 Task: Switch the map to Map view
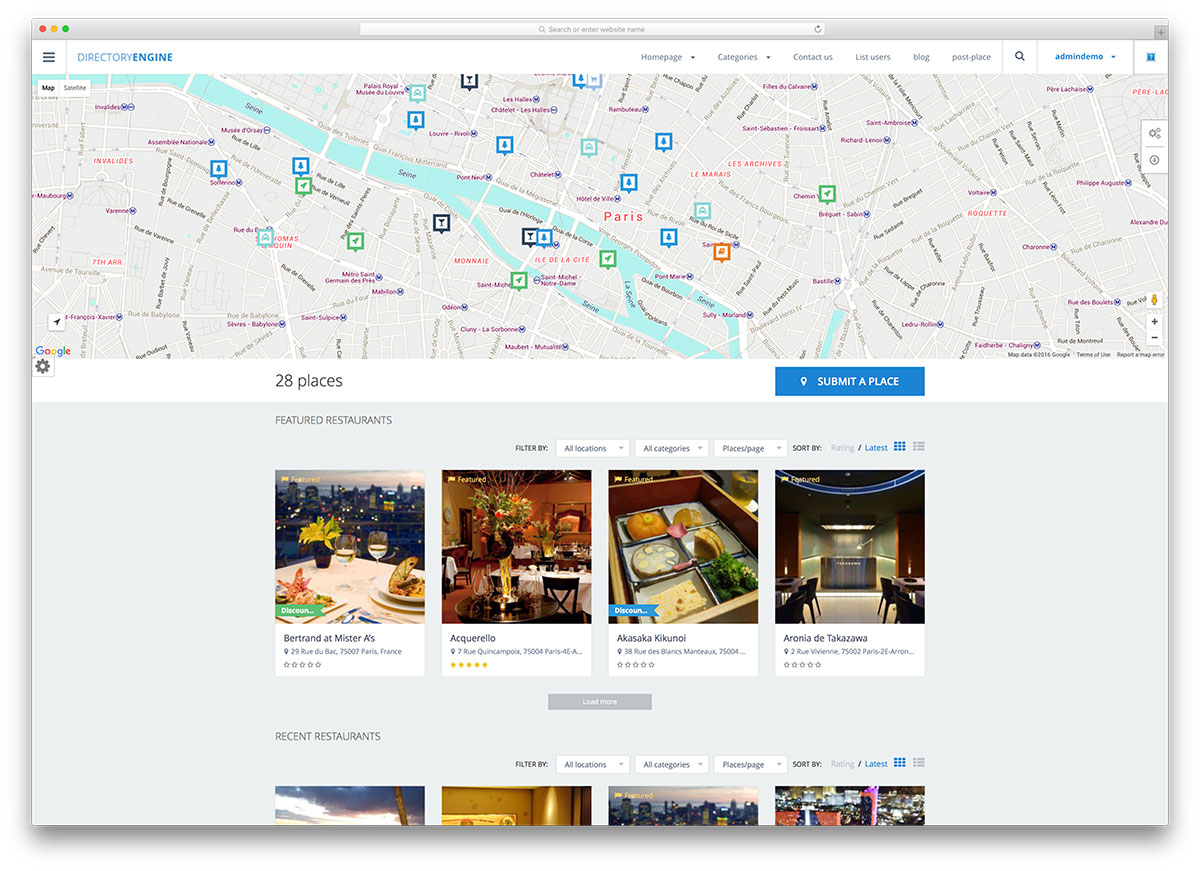tap(48, 88)
